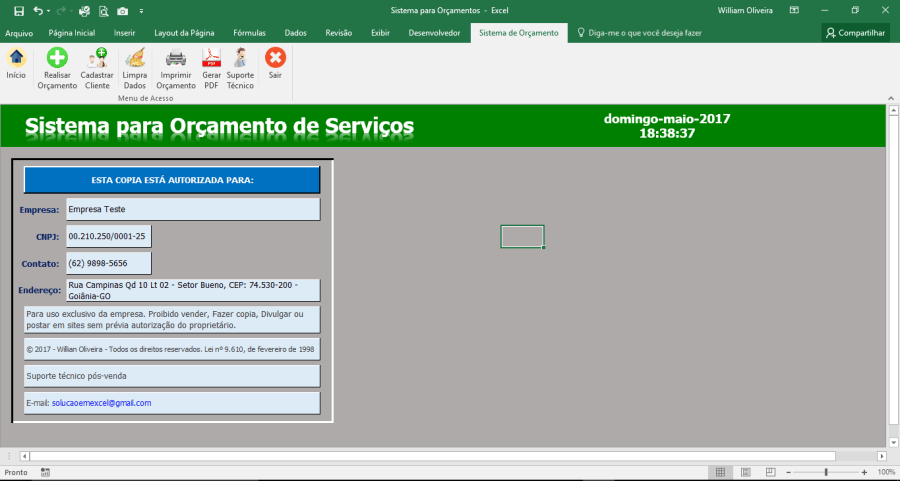Open ribbon display options icon
Viewport: 900px width, 481px height.
[794, 10]
